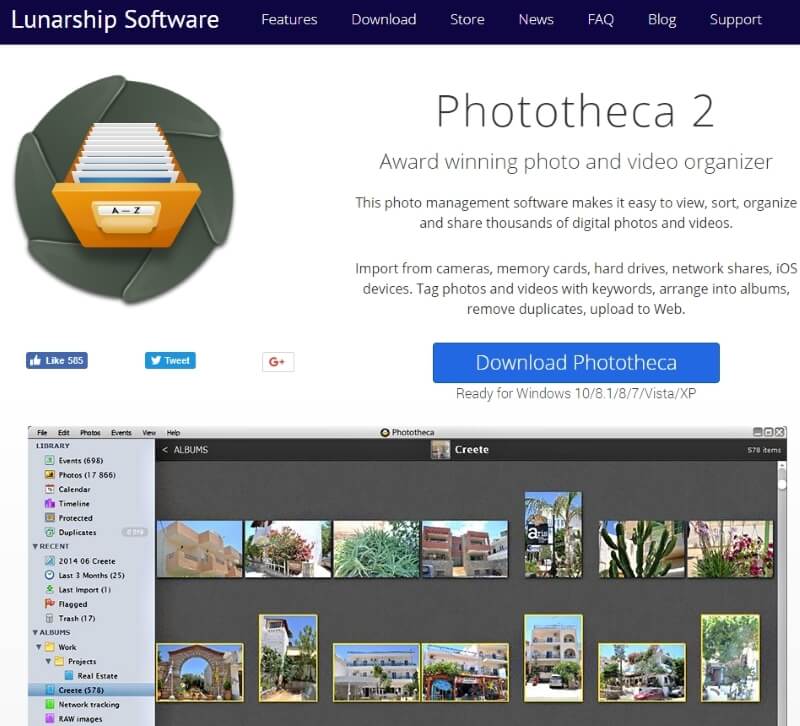Click the Work folder icon
This screenshot has height=726, width=800.
point(49,647)
